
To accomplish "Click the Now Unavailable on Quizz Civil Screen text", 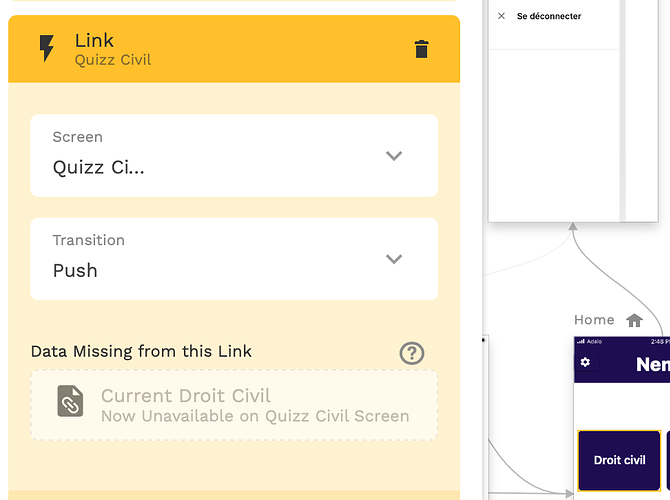I will click(255, 416).
